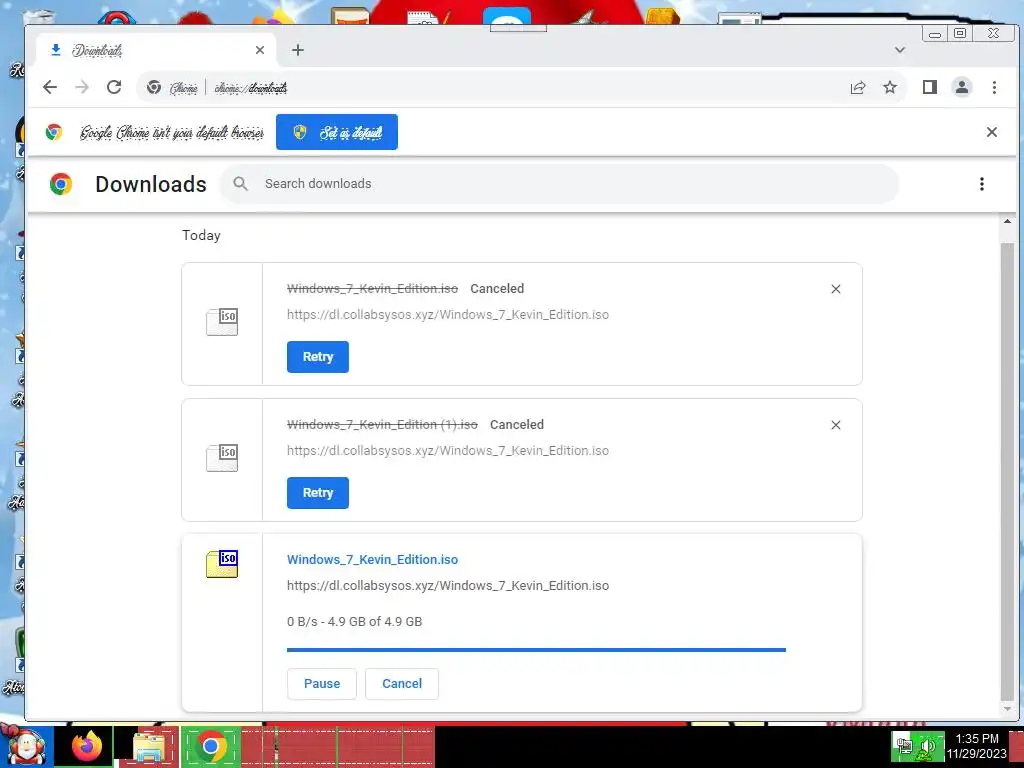
Task: Click iso file icon of Kevin_Edition (1) download
Action: point(222,458)
